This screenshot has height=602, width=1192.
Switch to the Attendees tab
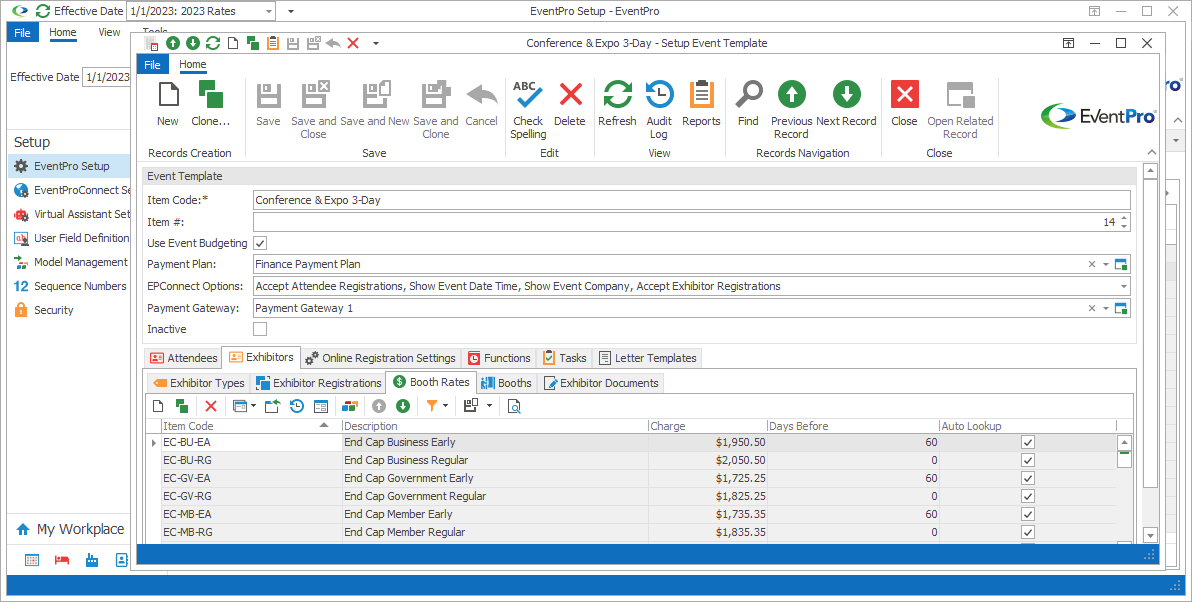pyautogui.click(x=183, y=358)
